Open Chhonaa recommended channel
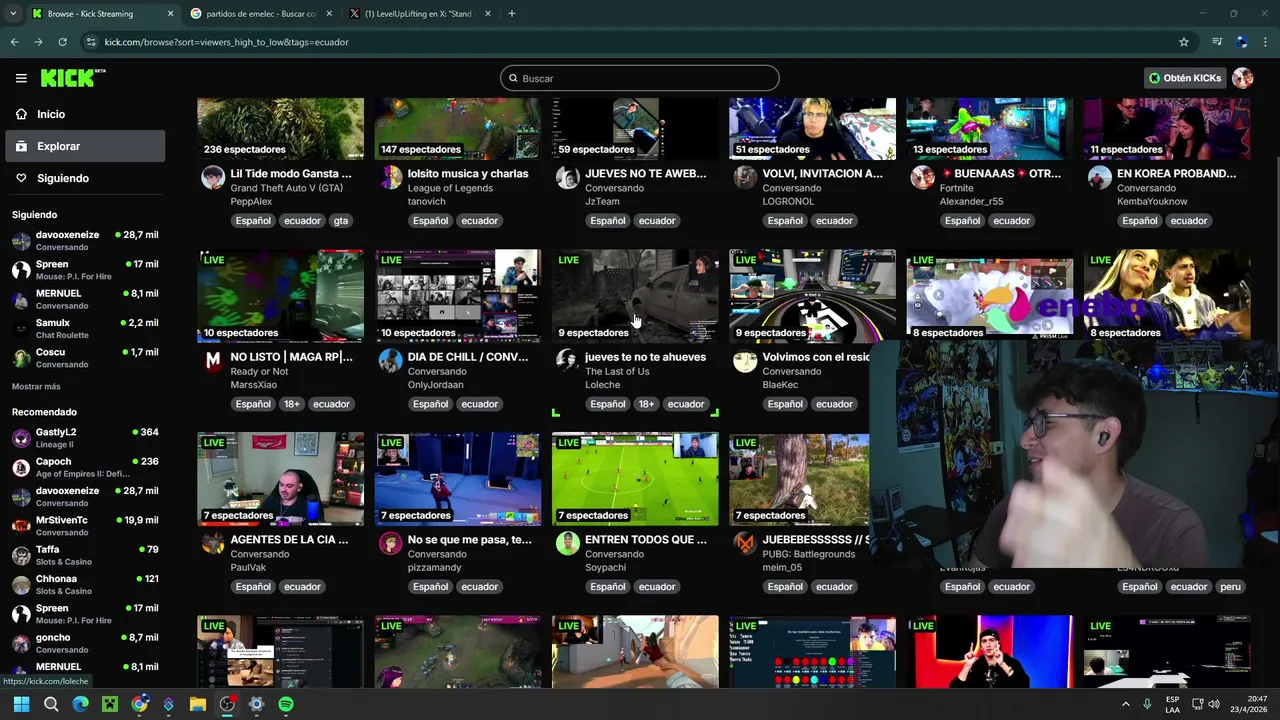Screen dimensions: 1280x720 pos(85,584)
